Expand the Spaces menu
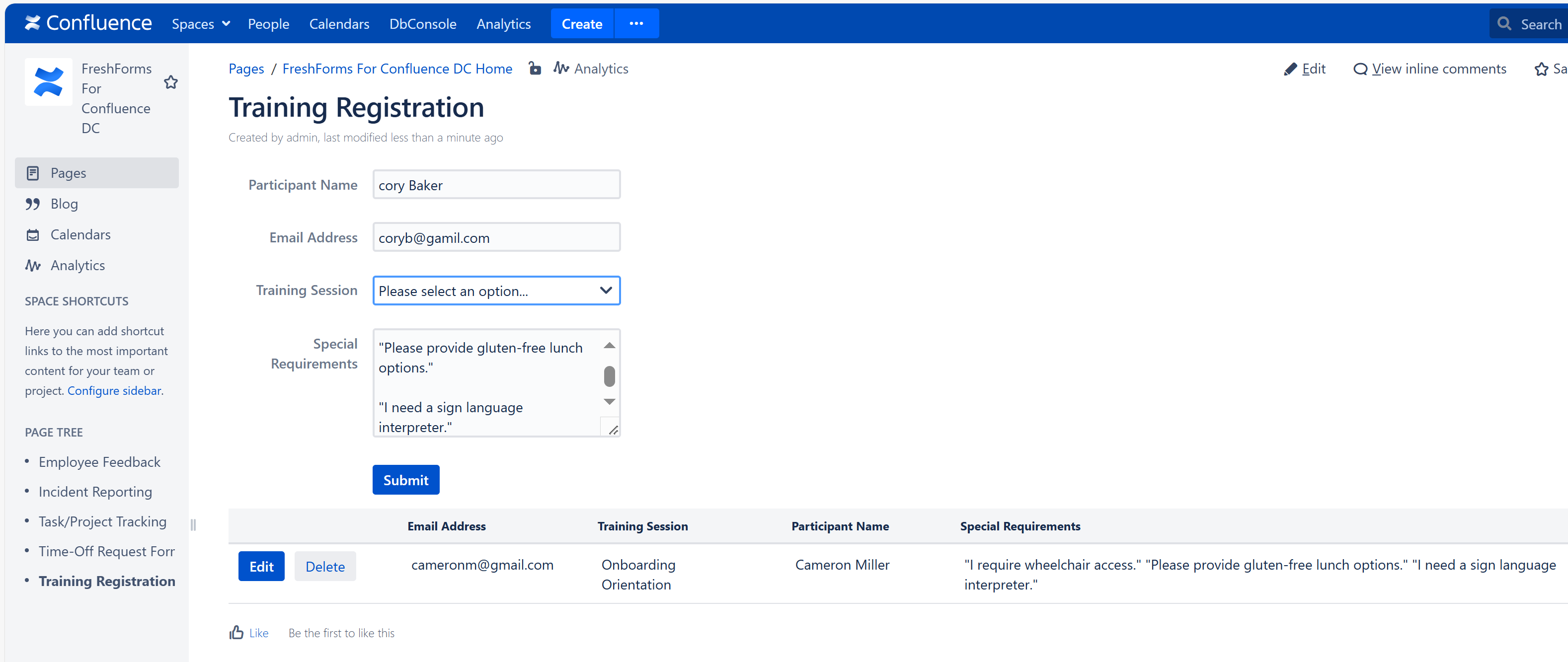Screen dimensions: 1568x662 pyautogui.click(x=201, y=24)
